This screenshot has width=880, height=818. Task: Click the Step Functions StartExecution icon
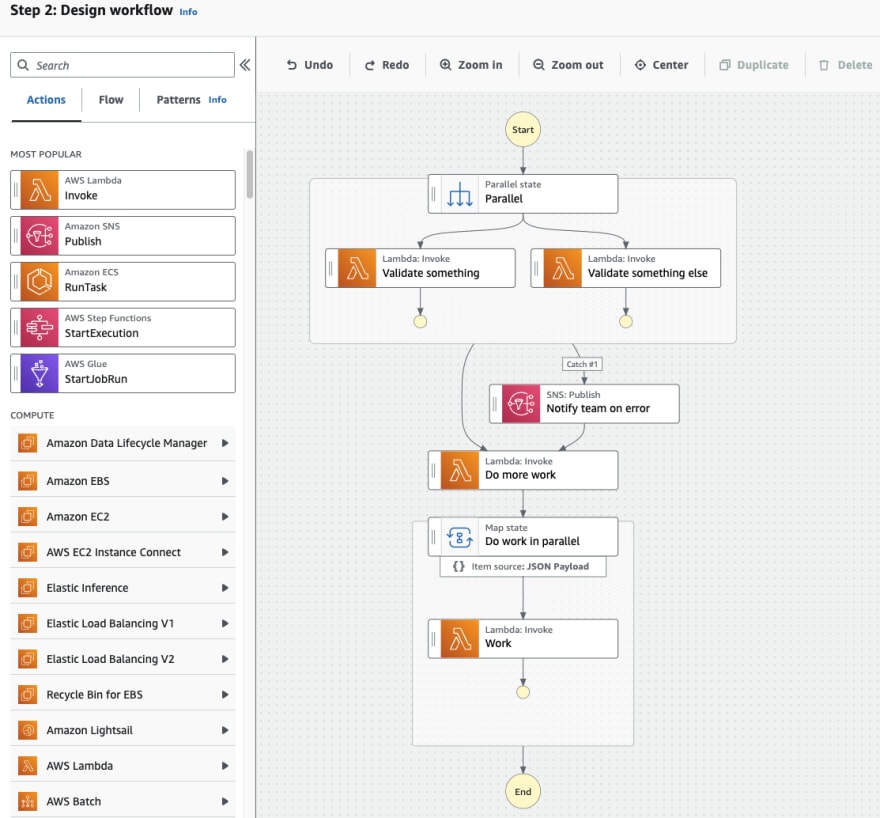coord(39,328)
